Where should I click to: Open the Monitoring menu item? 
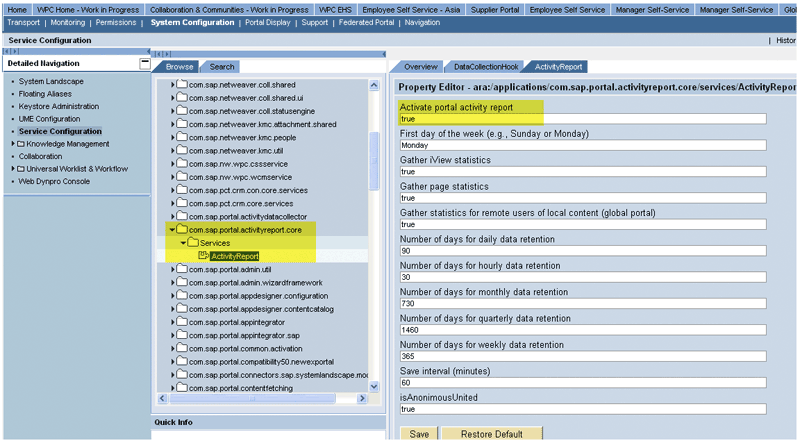(68, 22)
